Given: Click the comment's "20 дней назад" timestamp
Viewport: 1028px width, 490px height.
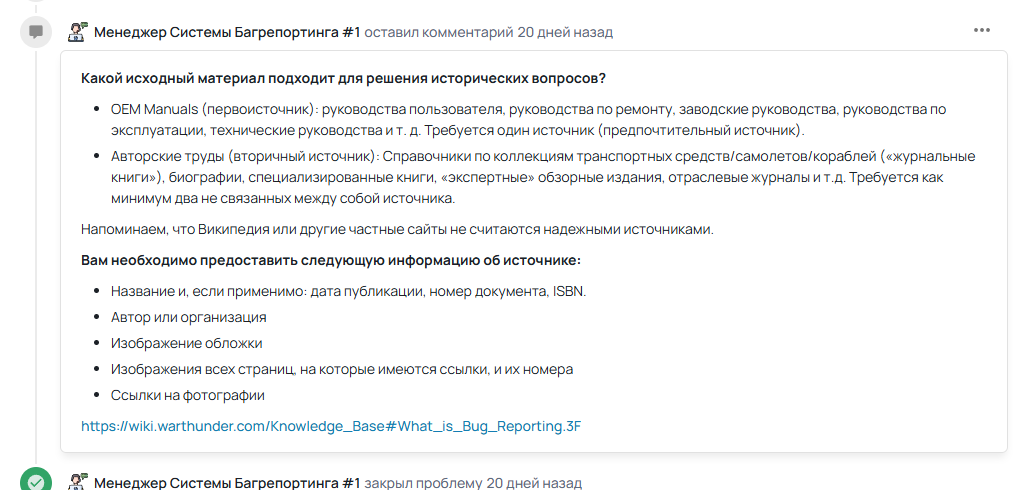Looking at the screenshot, I should 565,32.
